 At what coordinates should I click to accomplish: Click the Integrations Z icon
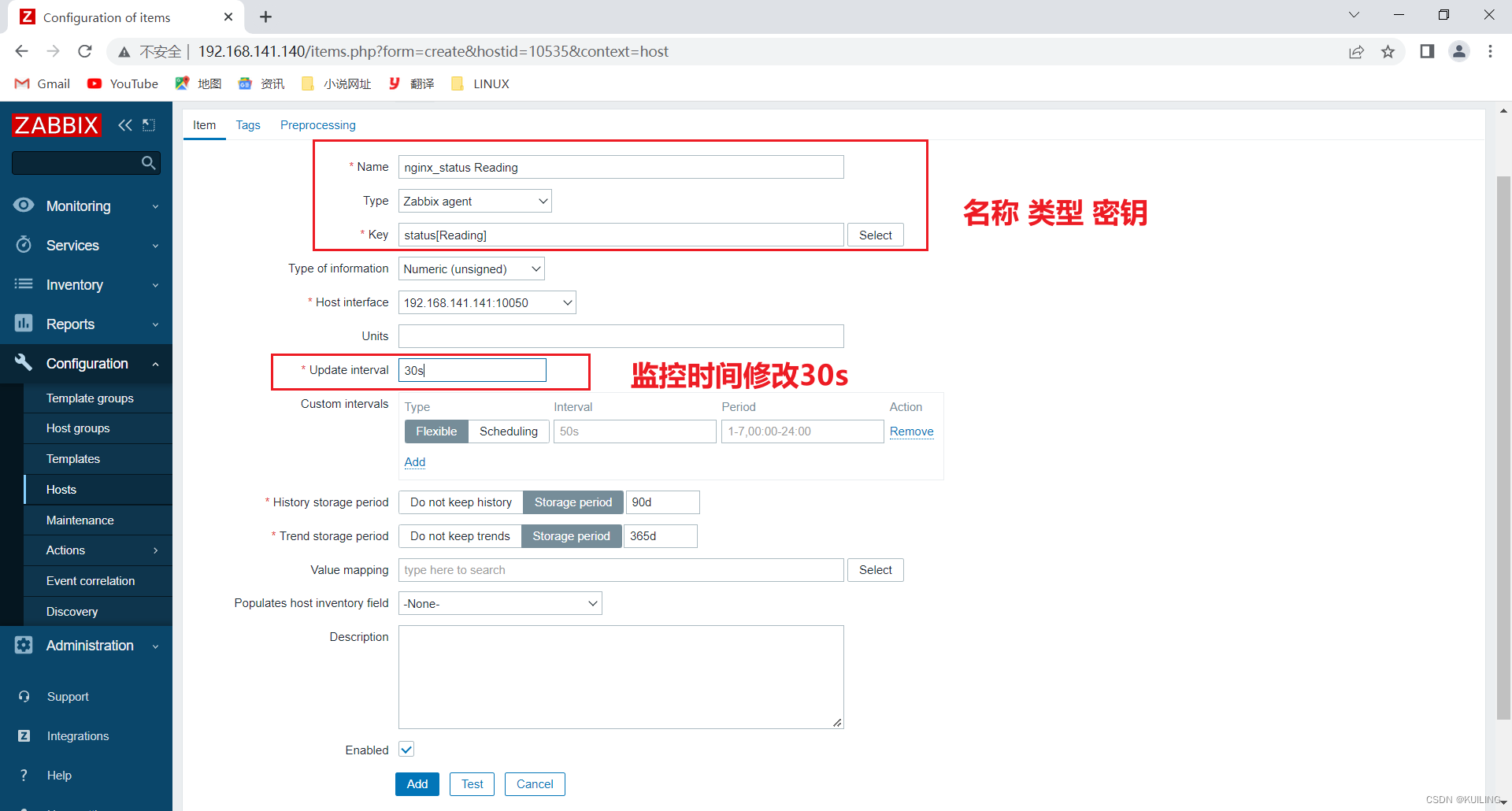click(24, 736)
